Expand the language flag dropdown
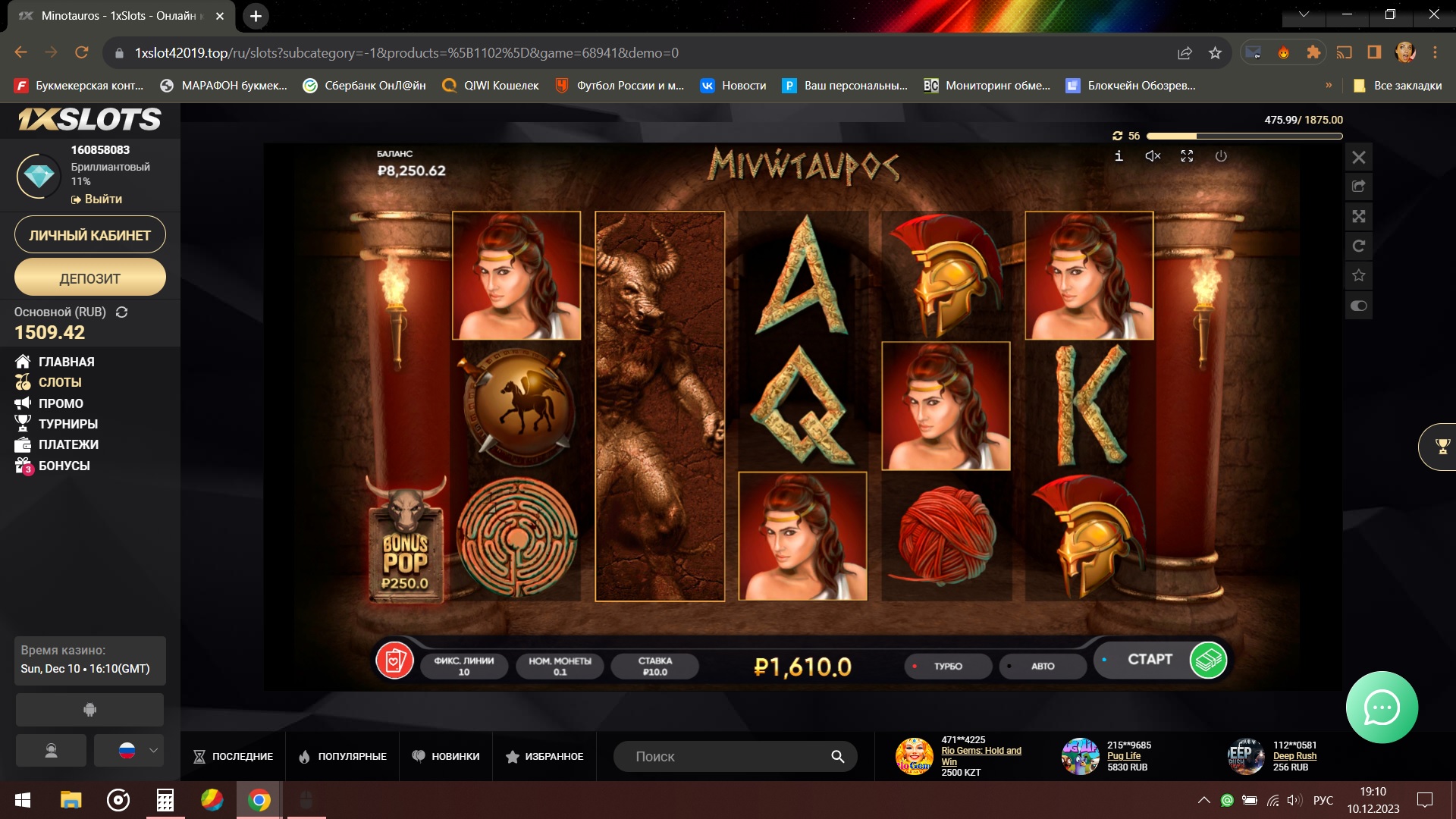This screenshot has width=1456, height=819. [x=130, y=751]
